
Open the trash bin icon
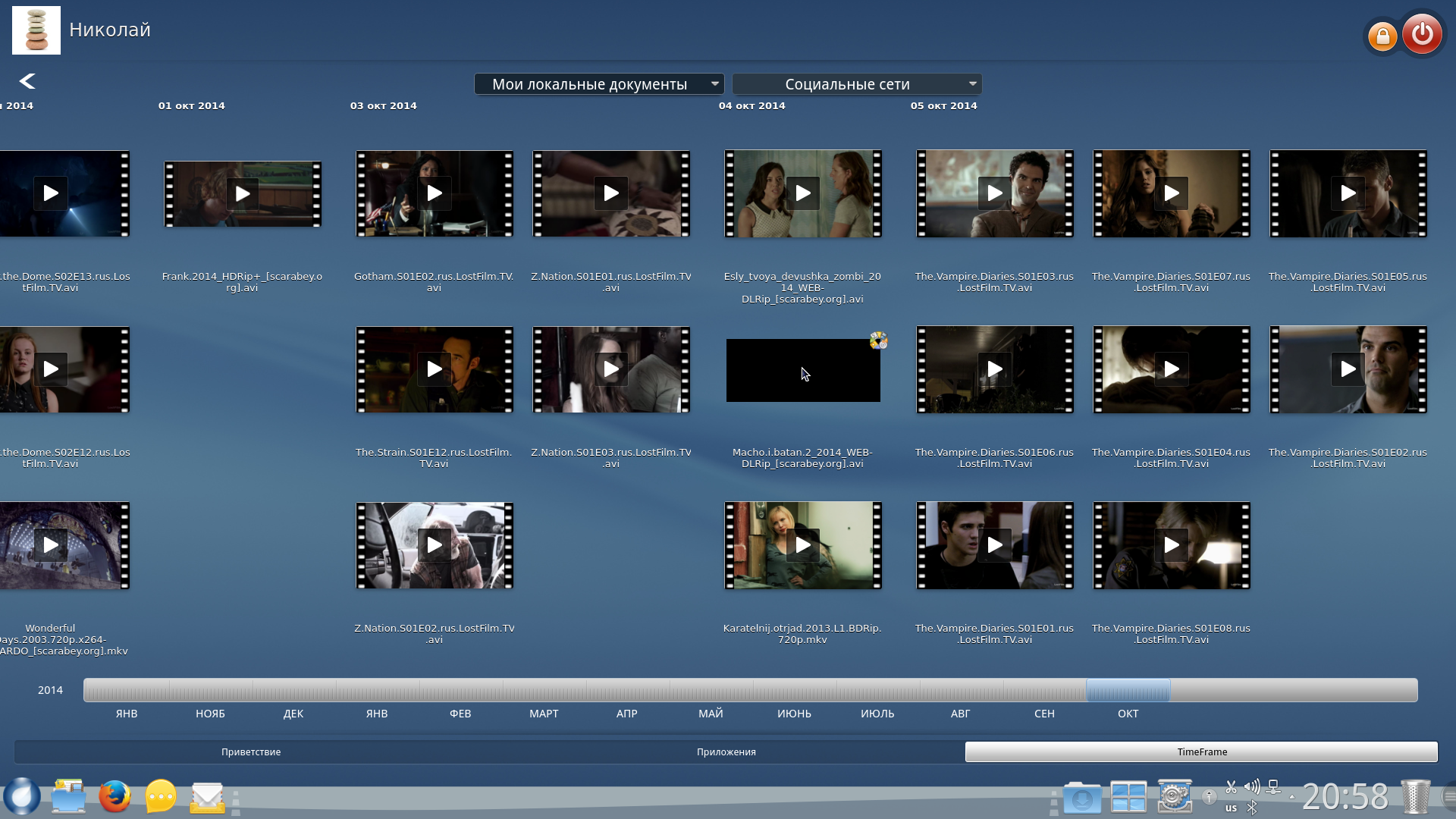pos(1414,797)
